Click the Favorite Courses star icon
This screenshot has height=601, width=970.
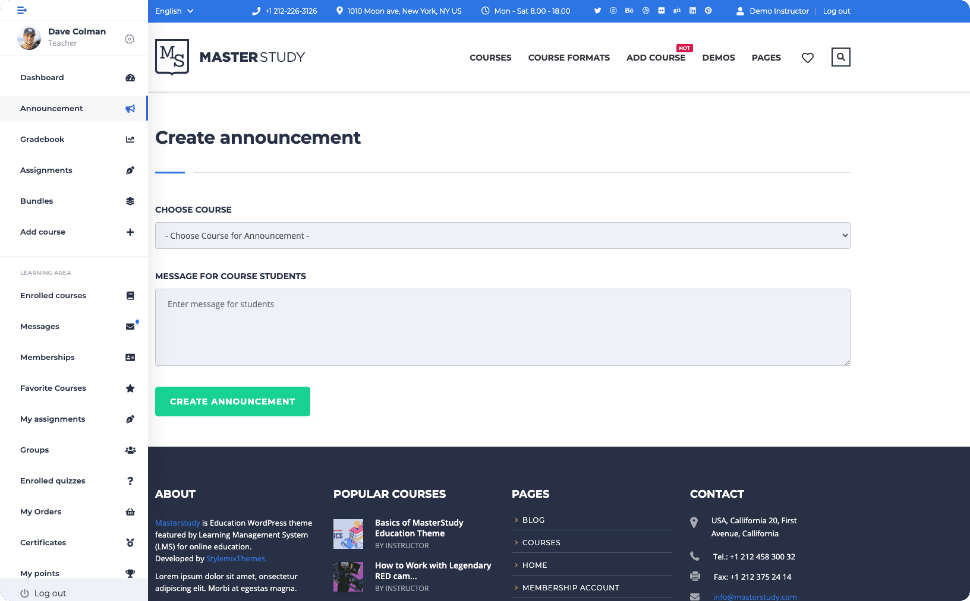[130, 388]
